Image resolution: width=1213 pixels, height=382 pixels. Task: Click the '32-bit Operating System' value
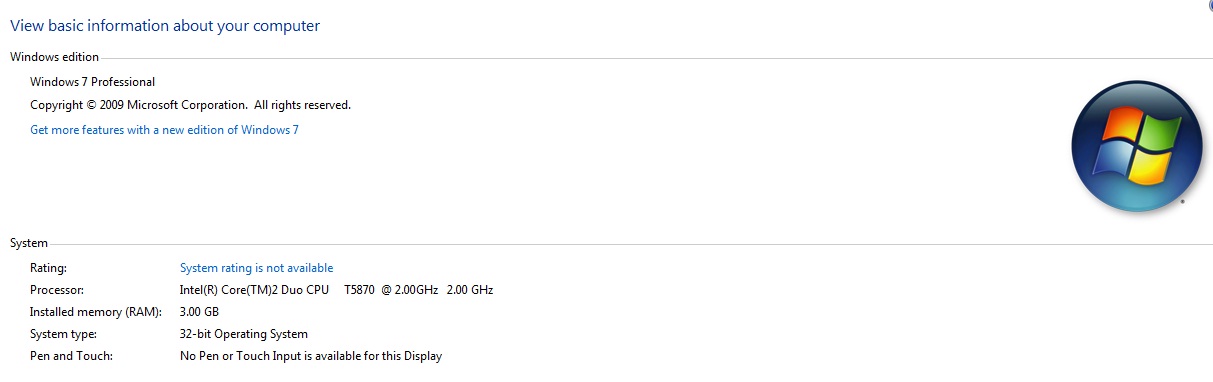pos(244,334)
